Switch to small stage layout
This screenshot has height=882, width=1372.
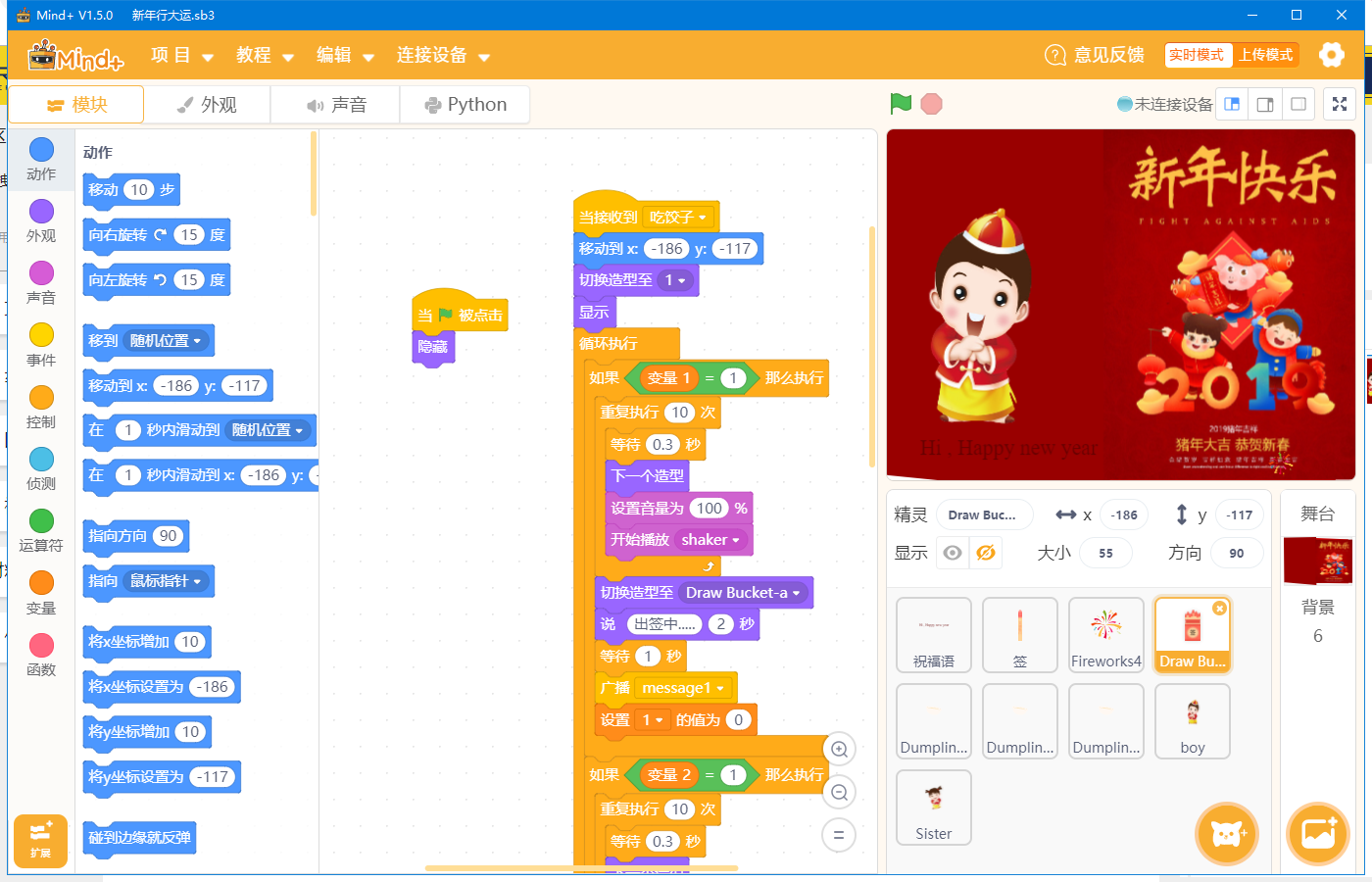point(1232,104)
